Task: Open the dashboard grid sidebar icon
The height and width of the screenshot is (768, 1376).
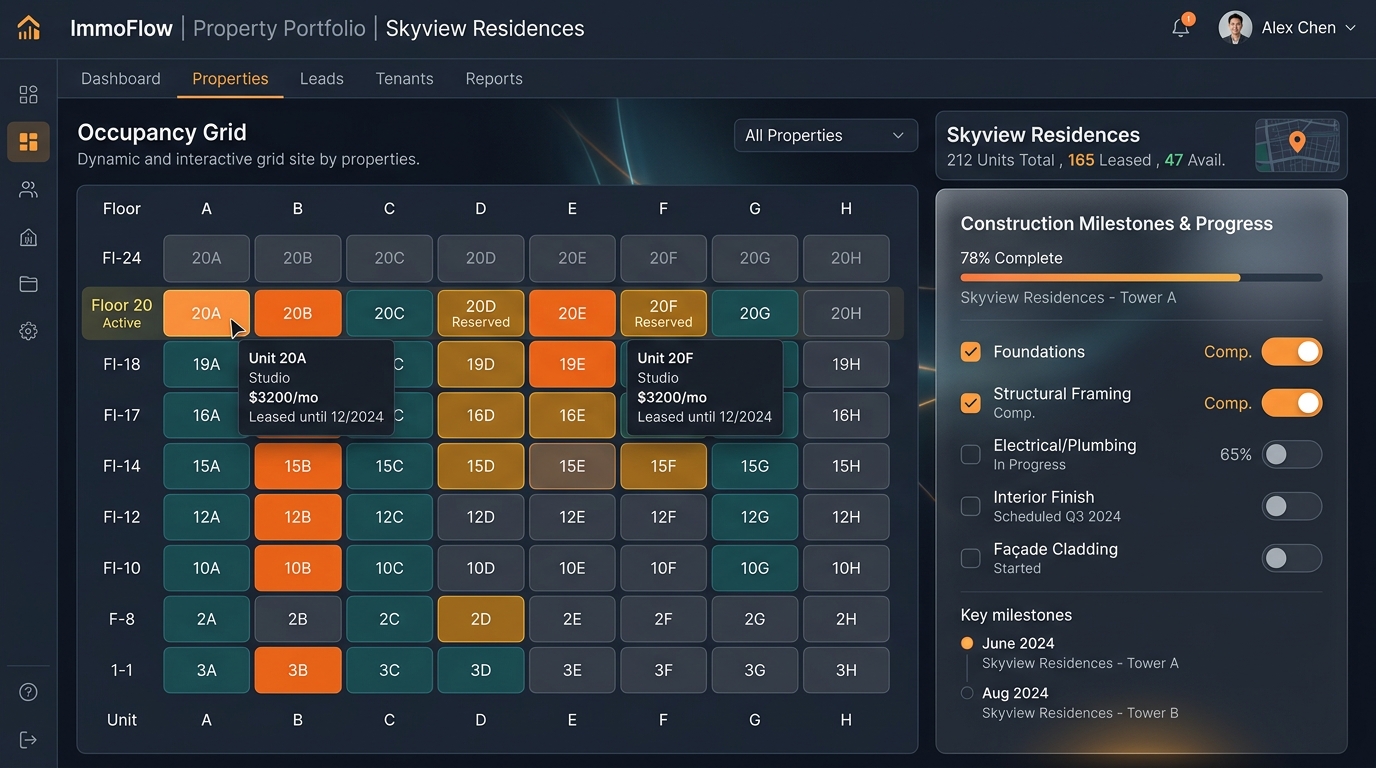Action: coord(28,94)
